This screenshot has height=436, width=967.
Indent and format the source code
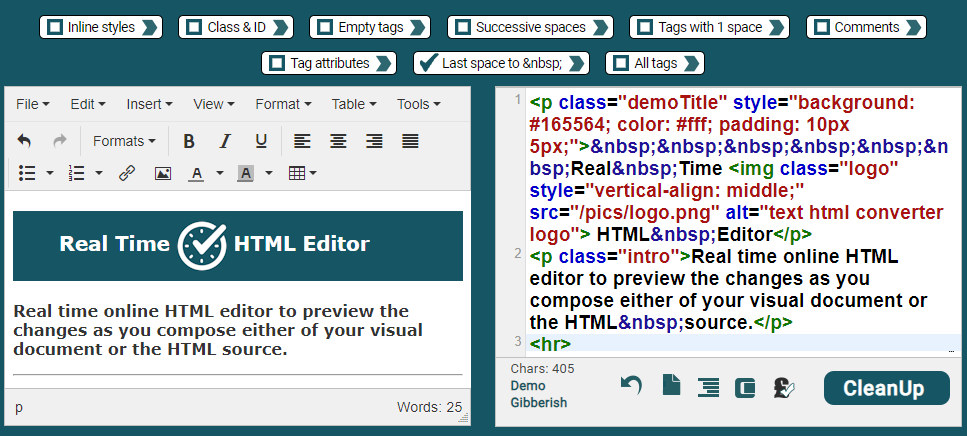pos(709,387)
